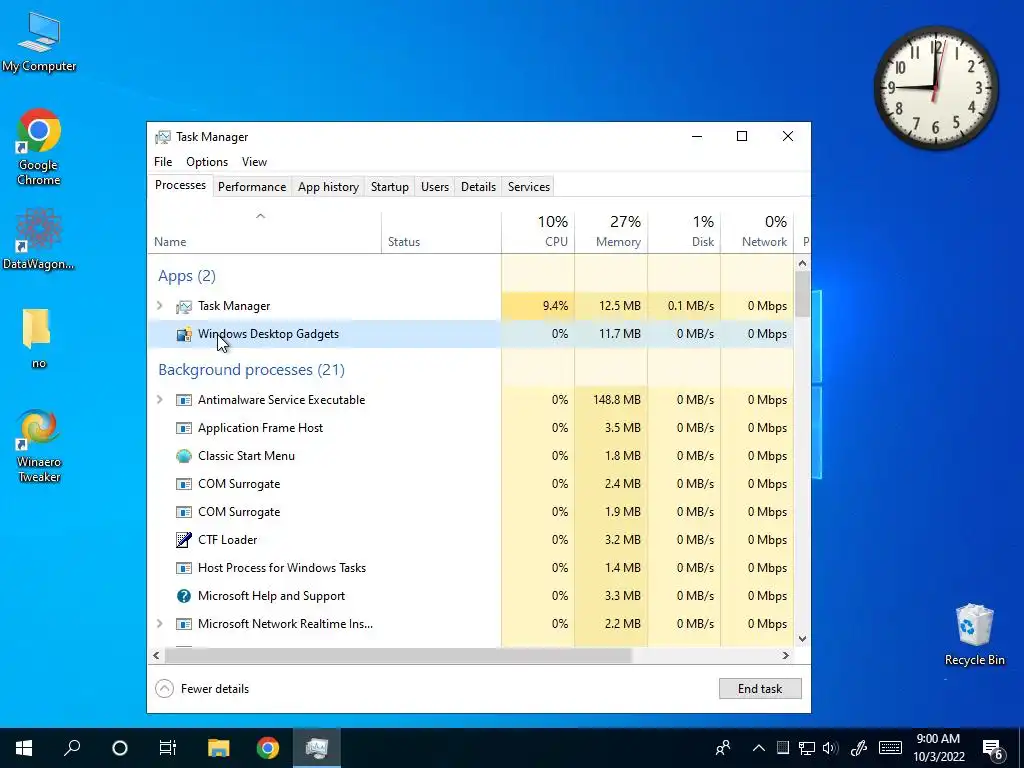Image resolution: width=1024 pixels, height=768 pixels.
Task: Click horizontal scrollbar left arrow
Action: [156, 655]
